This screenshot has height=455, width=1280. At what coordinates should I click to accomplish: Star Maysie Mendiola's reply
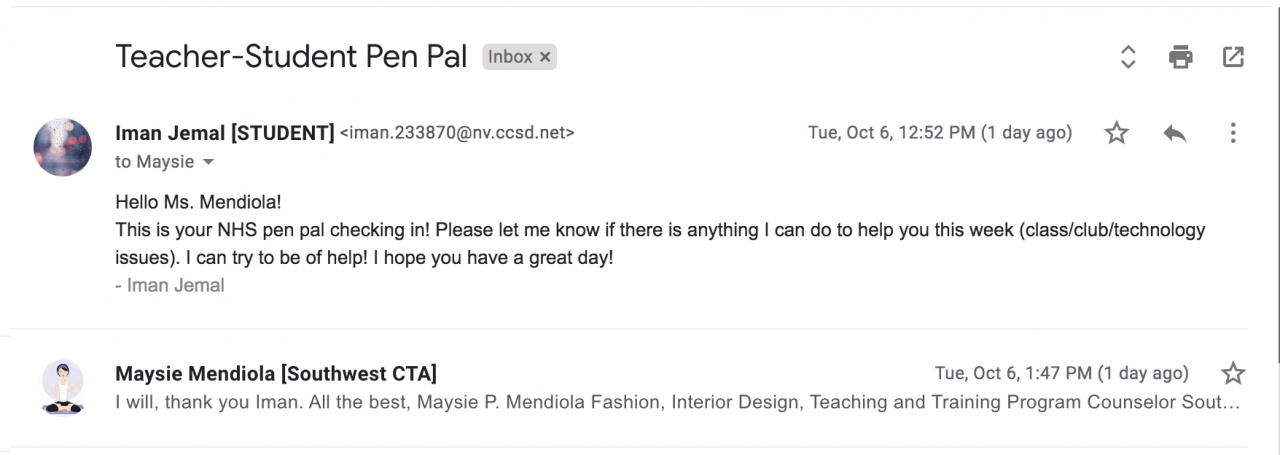coord(1233,374)
